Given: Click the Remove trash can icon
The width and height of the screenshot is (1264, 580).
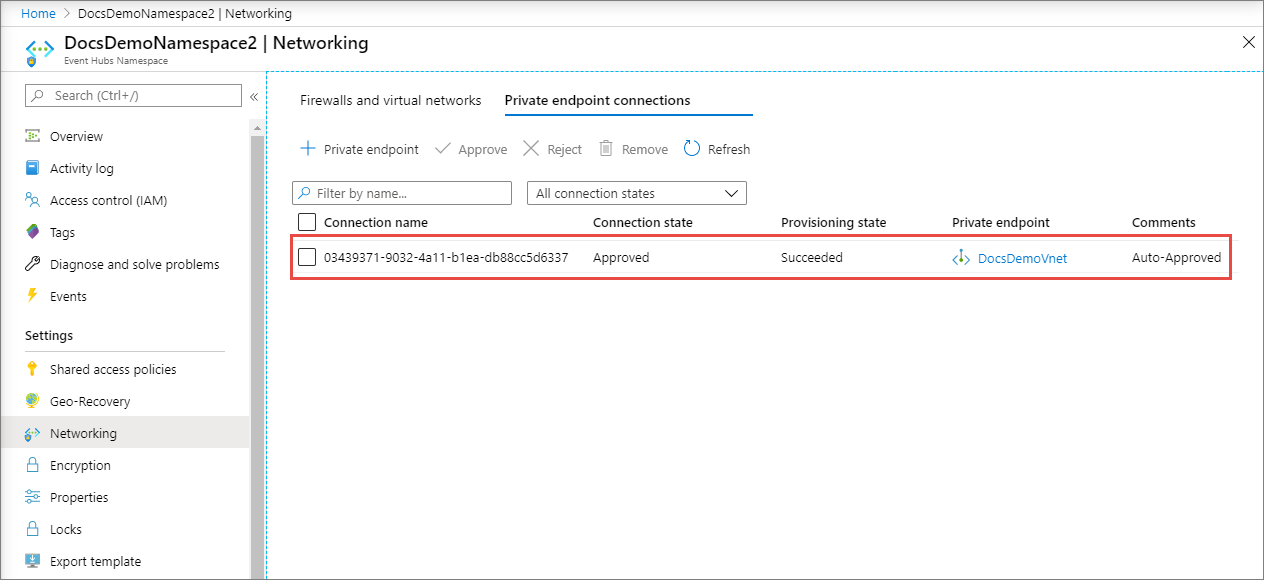Looking at the screenshot, I should click(606, 149).
